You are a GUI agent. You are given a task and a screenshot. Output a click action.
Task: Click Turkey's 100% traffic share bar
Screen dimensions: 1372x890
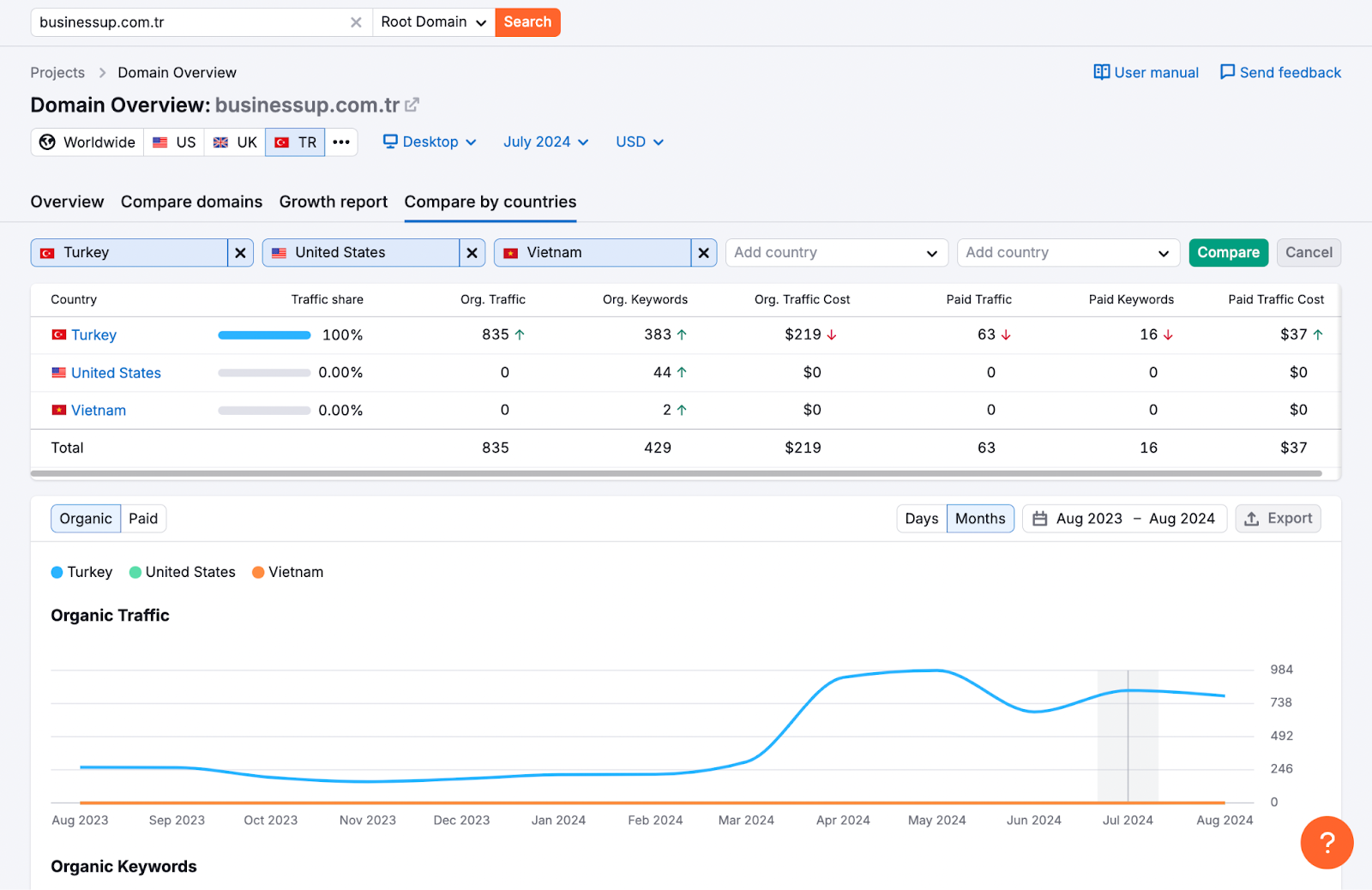point(264,335)
